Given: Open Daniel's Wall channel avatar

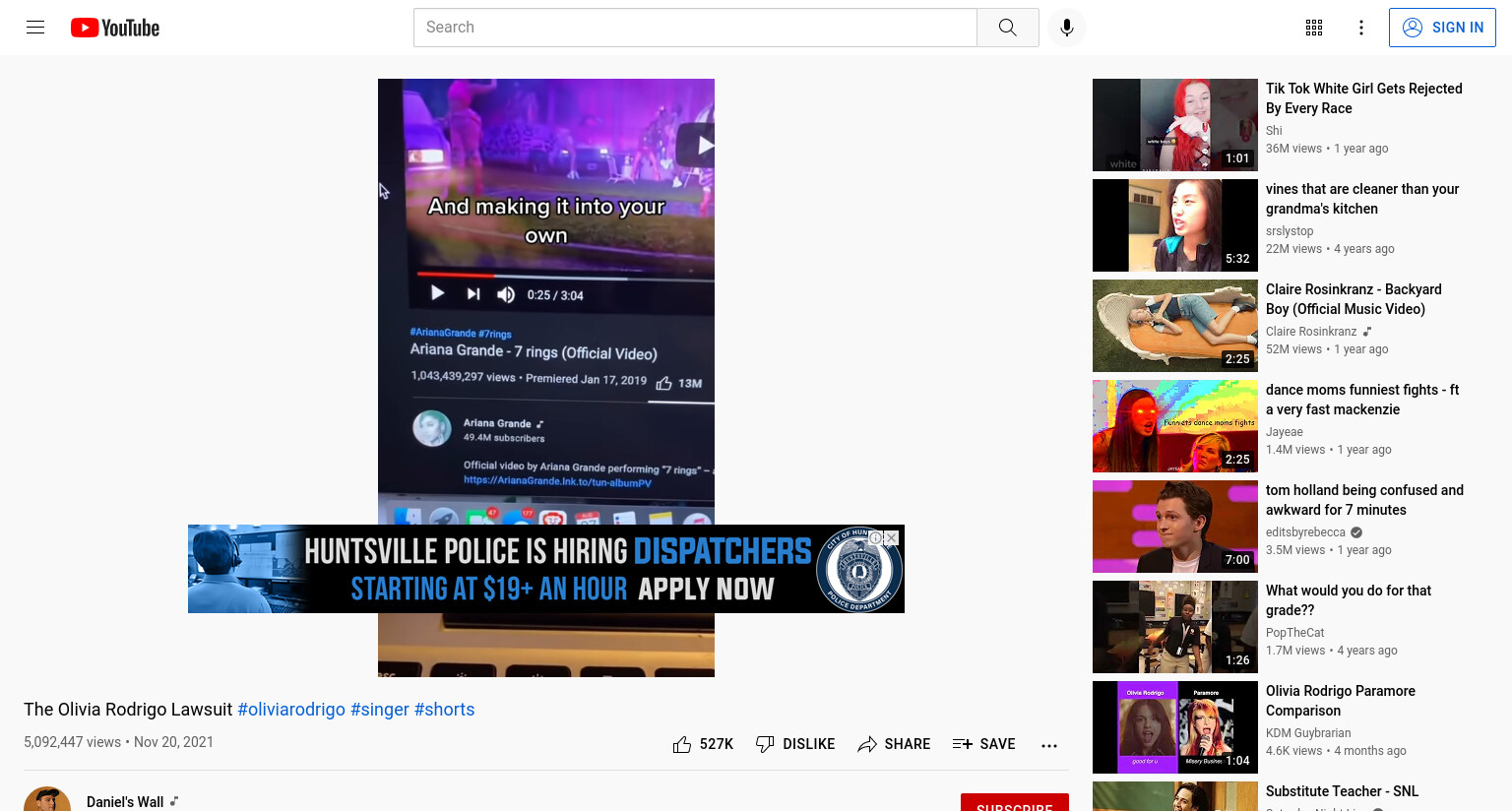Looking at the screenshot, I should click(47, 801).
